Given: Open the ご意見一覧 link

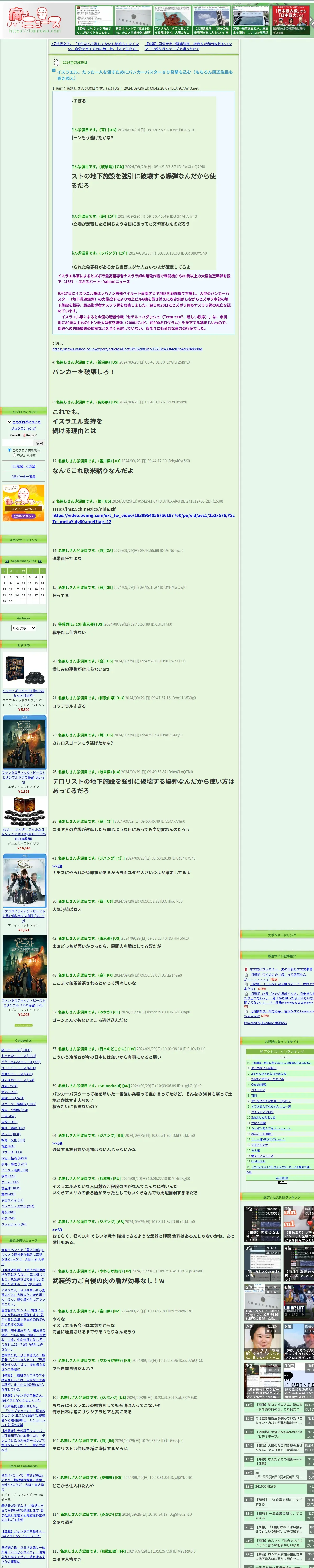Looking at the screenshot, I should (23, 466).
